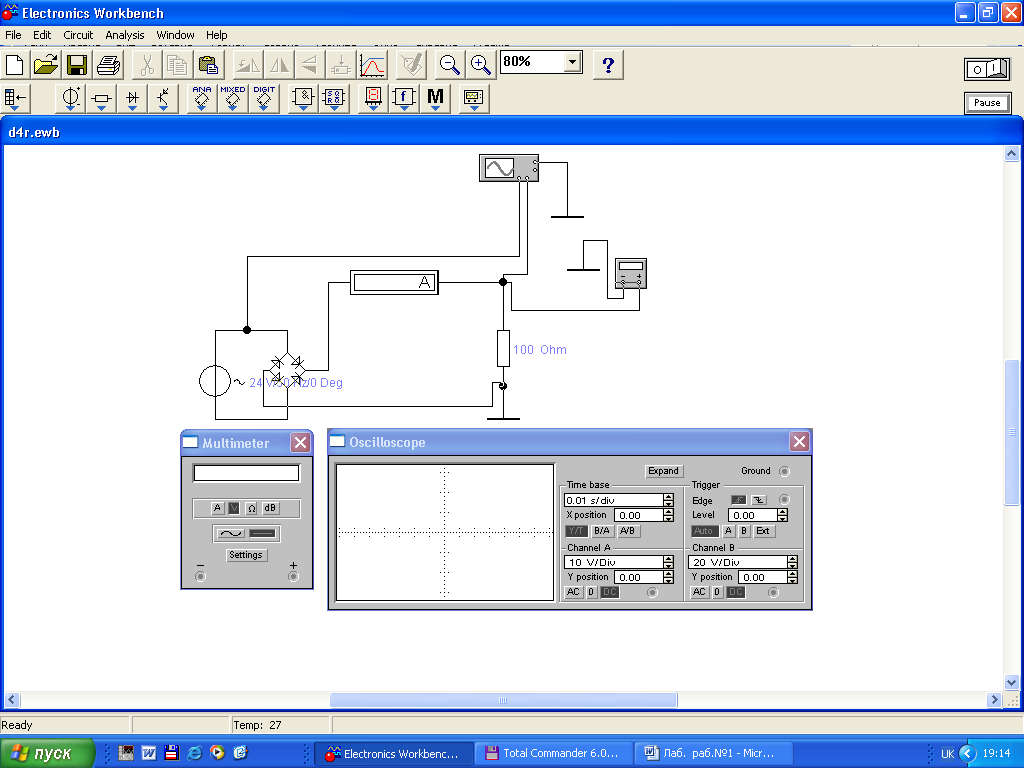Open the Indicators parts bin

coord(373,99)
